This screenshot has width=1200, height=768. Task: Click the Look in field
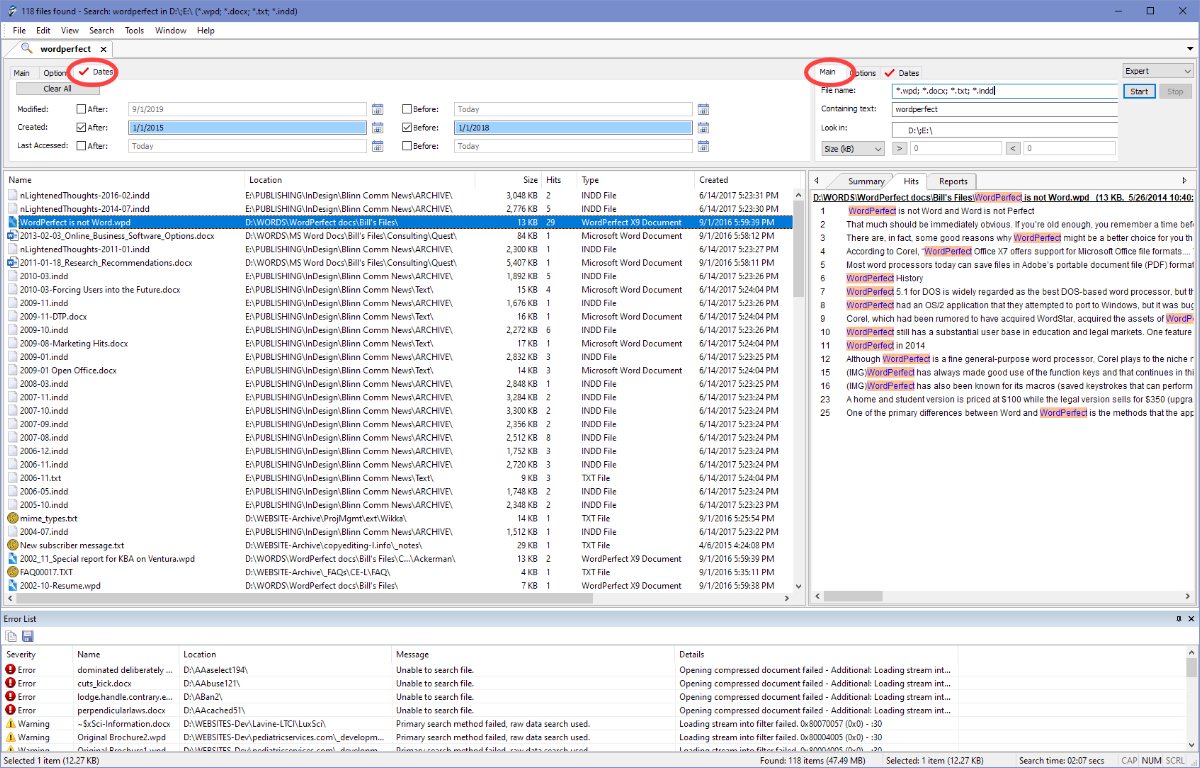[1005, 129]
